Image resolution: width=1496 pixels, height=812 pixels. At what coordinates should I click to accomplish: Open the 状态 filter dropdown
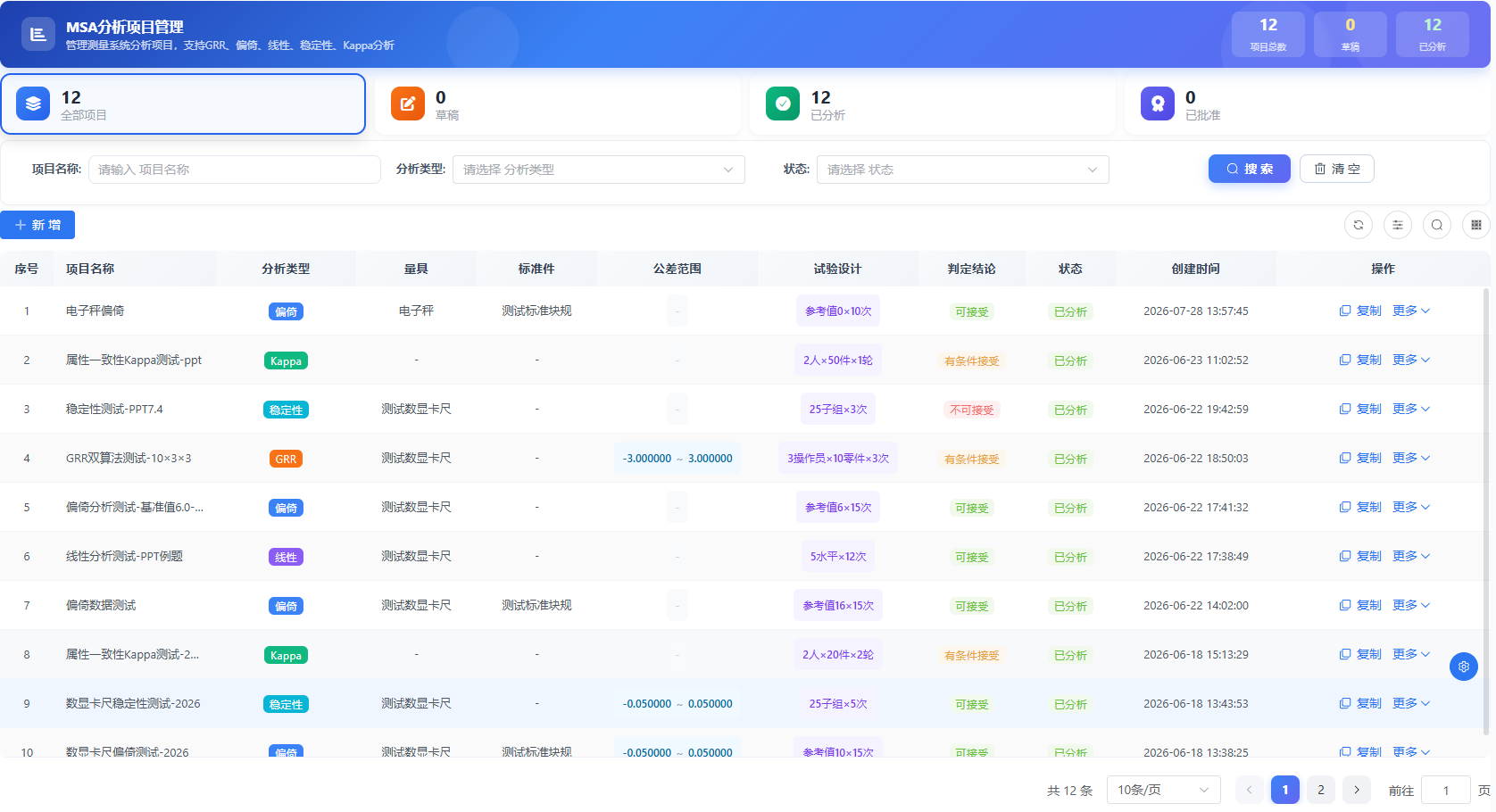tap(963, 170)
